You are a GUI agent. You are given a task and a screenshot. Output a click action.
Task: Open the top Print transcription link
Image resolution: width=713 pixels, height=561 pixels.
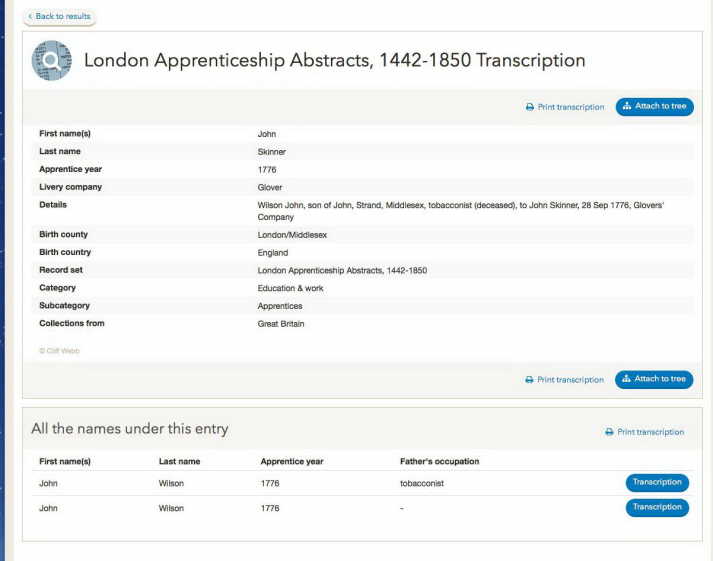[565, 107]
